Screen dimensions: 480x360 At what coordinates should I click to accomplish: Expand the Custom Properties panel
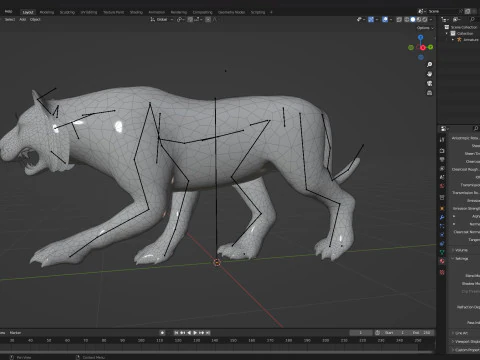(466, 350)
